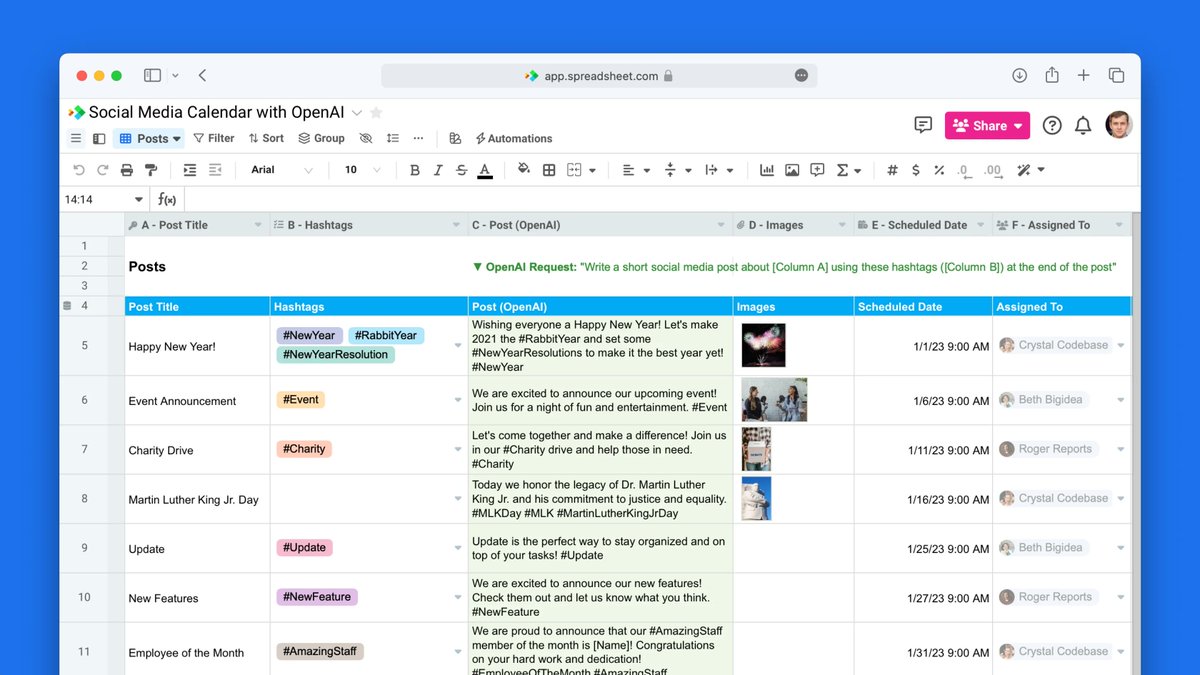Click the Share button

click(987, 125)
